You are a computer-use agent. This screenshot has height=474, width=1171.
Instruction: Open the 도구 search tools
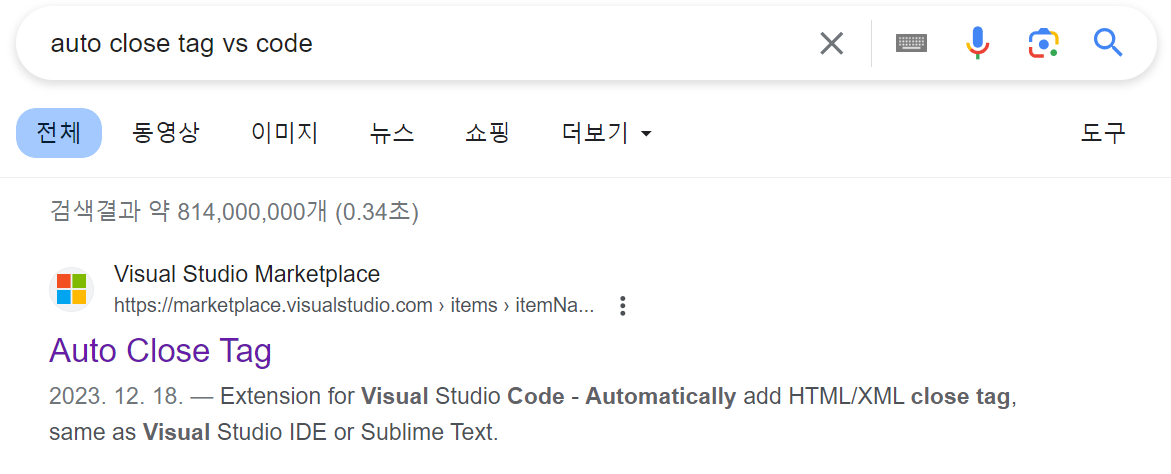pos(1103,133)
